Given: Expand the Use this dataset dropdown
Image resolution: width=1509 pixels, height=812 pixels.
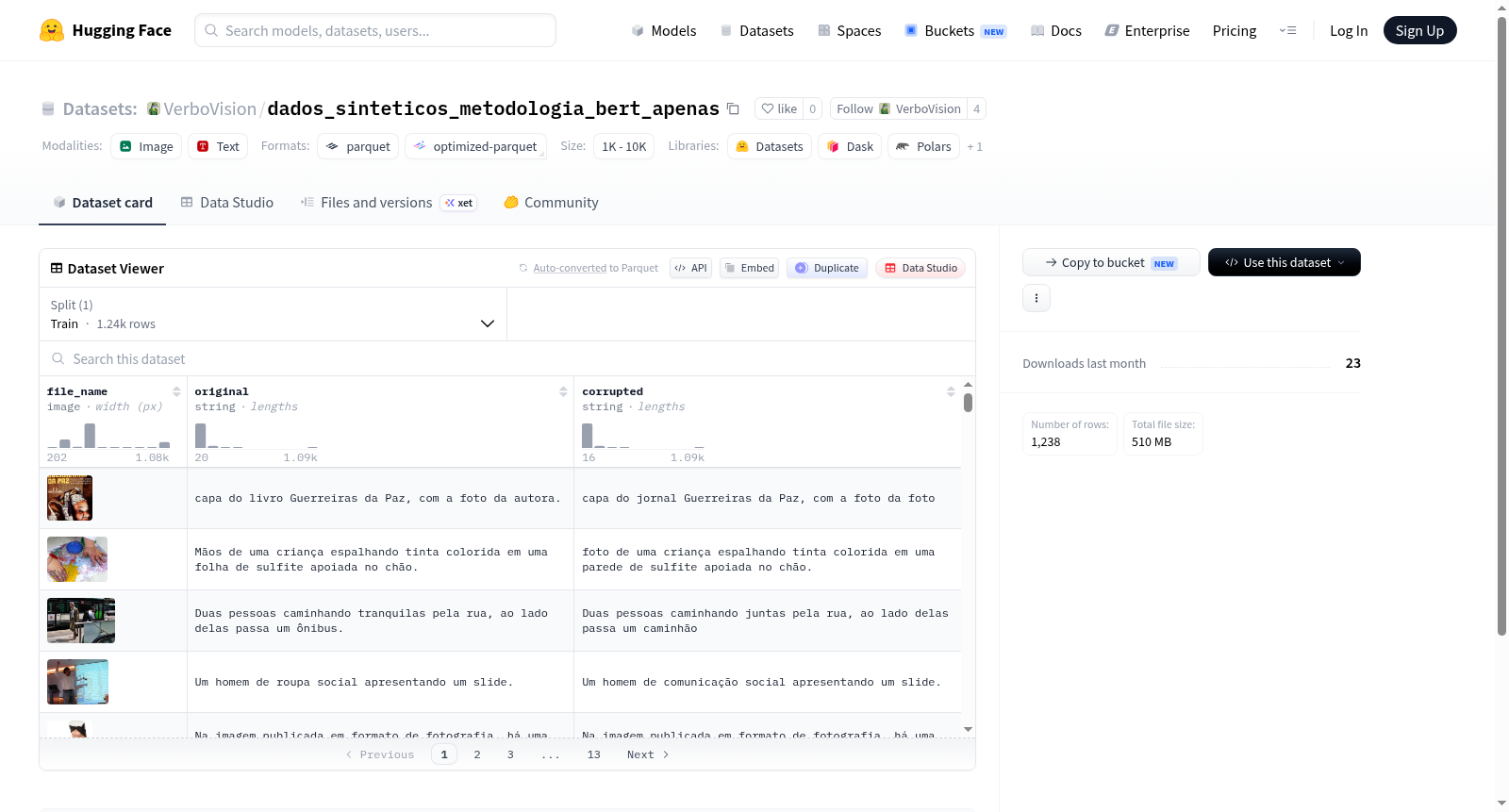Looking at the screenshot, I should tap(1284, 262).
